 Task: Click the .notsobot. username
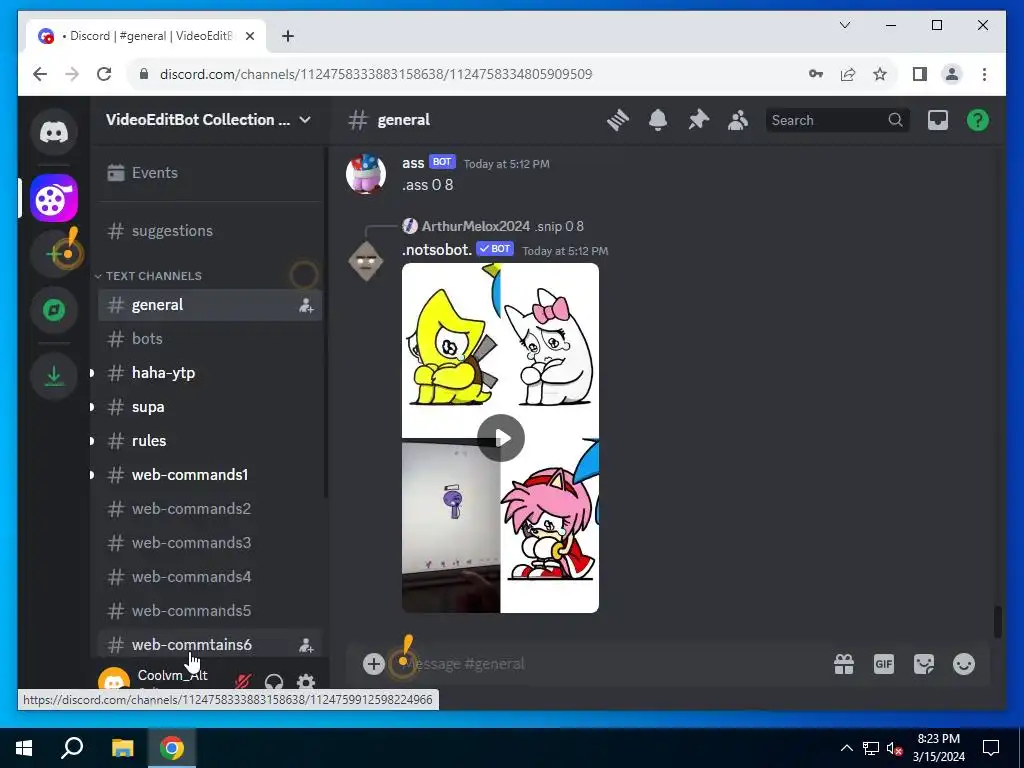pos(437,250)
